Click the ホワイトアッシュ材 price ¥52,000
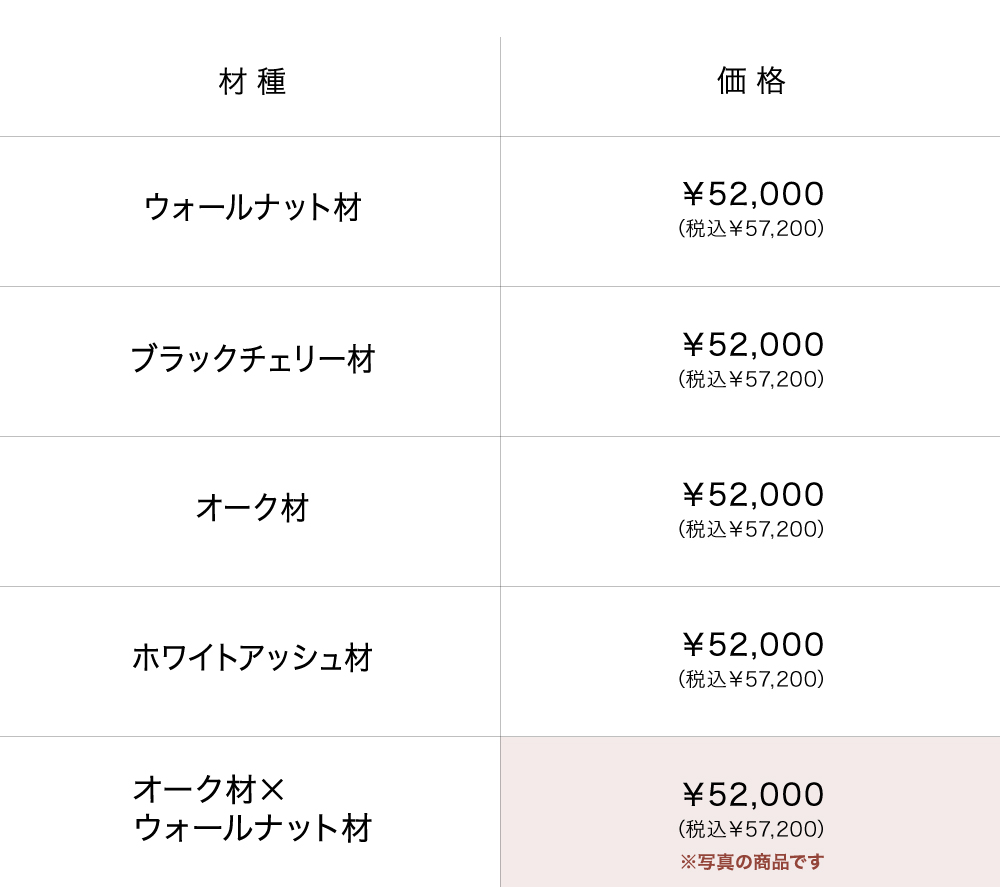 tap(752, 645)
